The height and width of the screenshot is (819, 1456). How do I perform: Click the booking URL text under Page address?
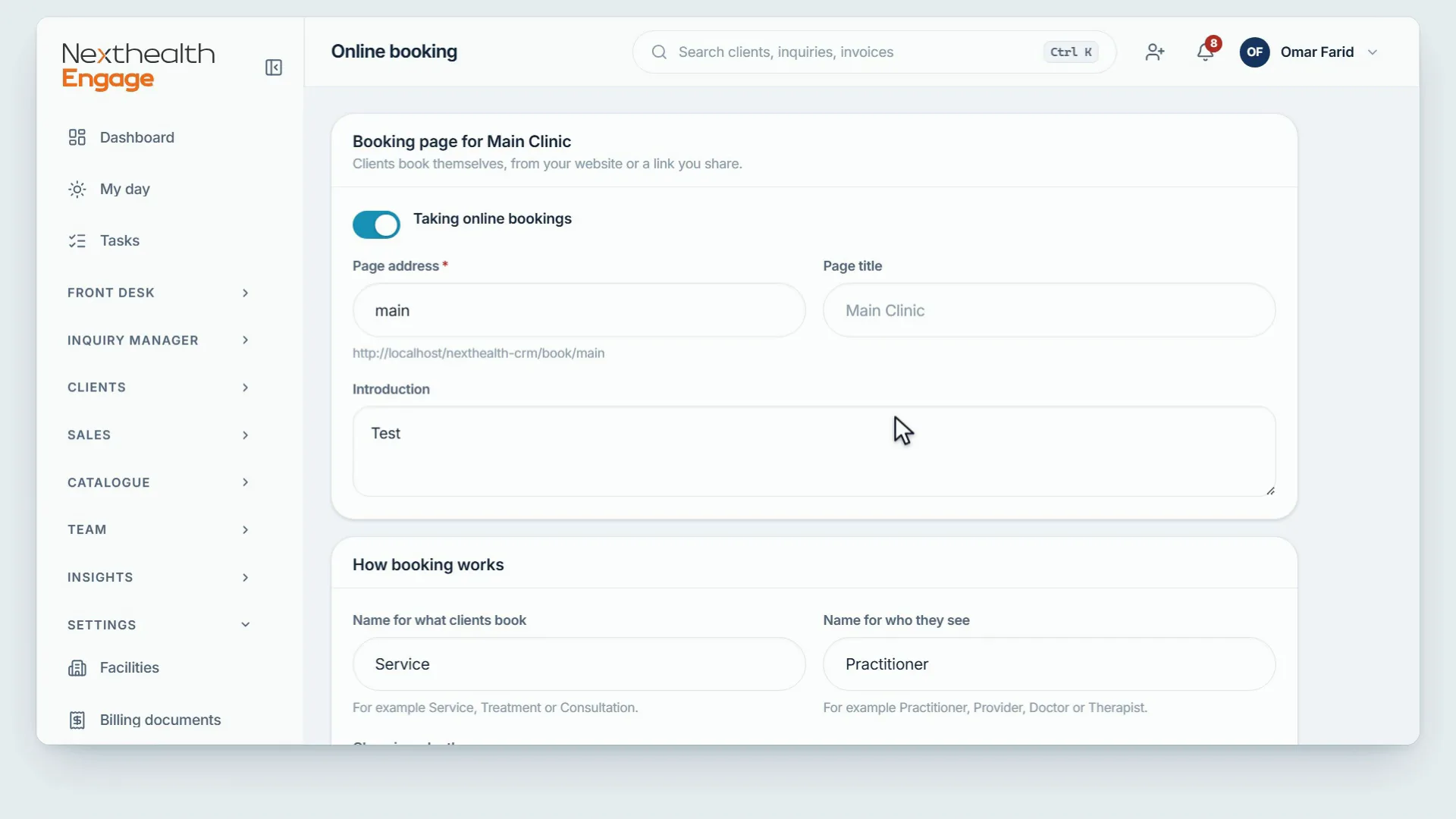click(x=479, y=353)
